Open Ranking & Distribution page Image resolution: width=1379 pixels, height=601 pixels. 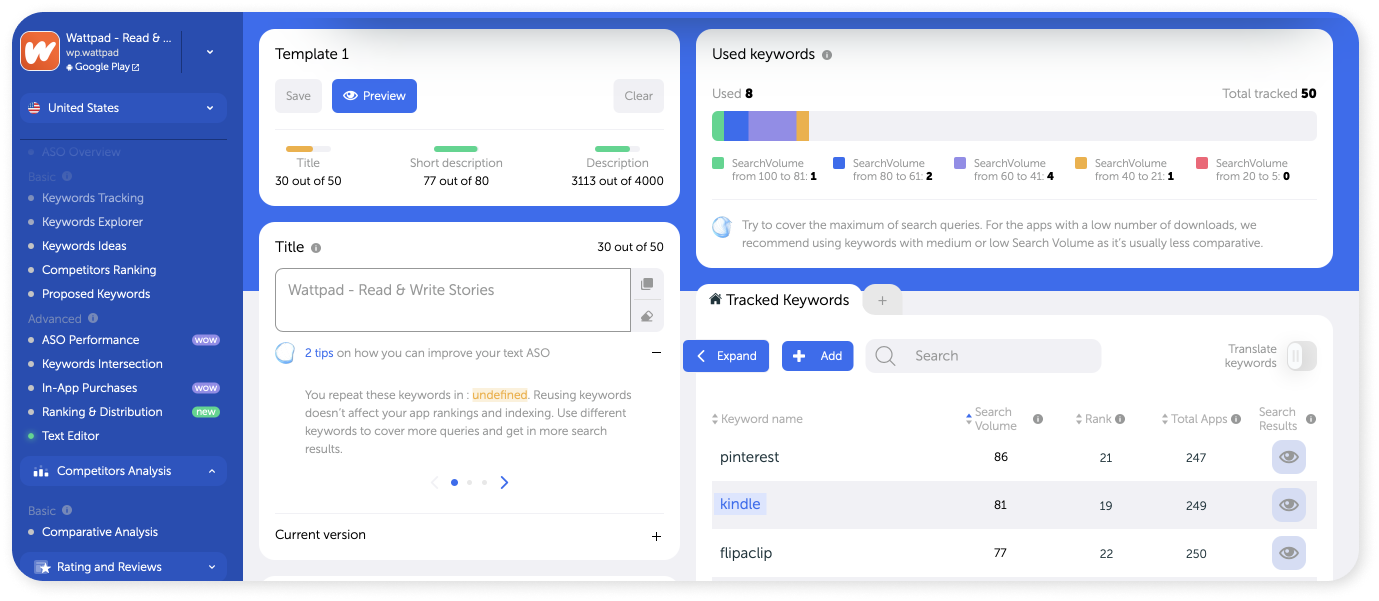coord(102,412)
